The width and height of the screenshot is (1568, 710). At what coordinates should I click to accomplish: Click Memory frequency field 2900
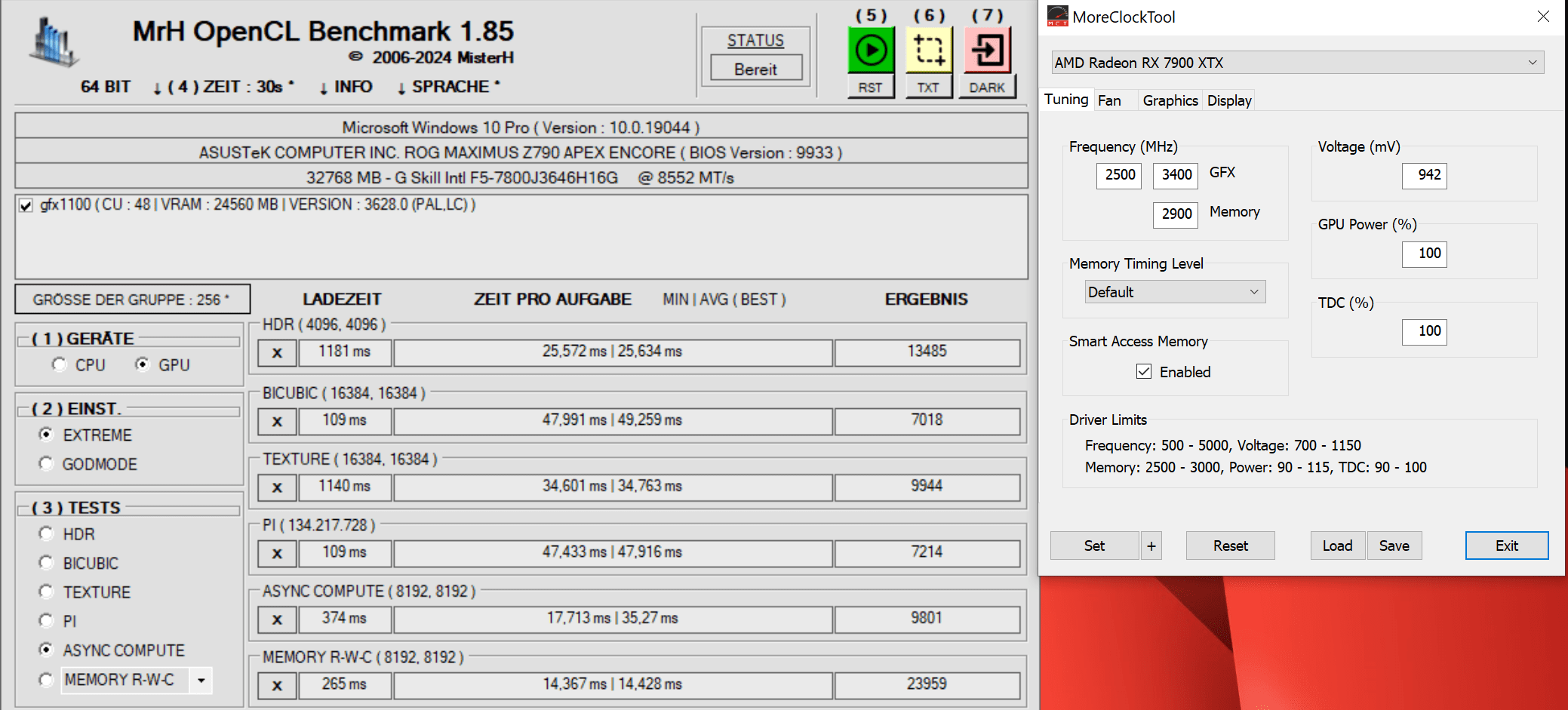click(1176, 214)
